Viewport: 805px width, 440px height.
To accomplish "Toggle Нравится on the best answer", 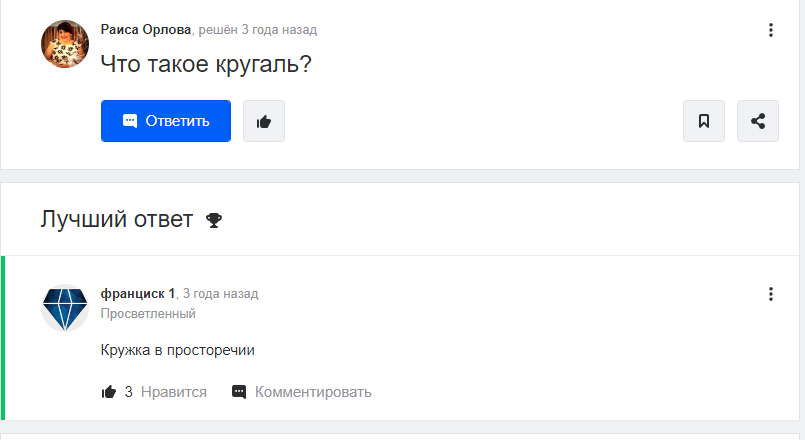I will tap(173, 392).
